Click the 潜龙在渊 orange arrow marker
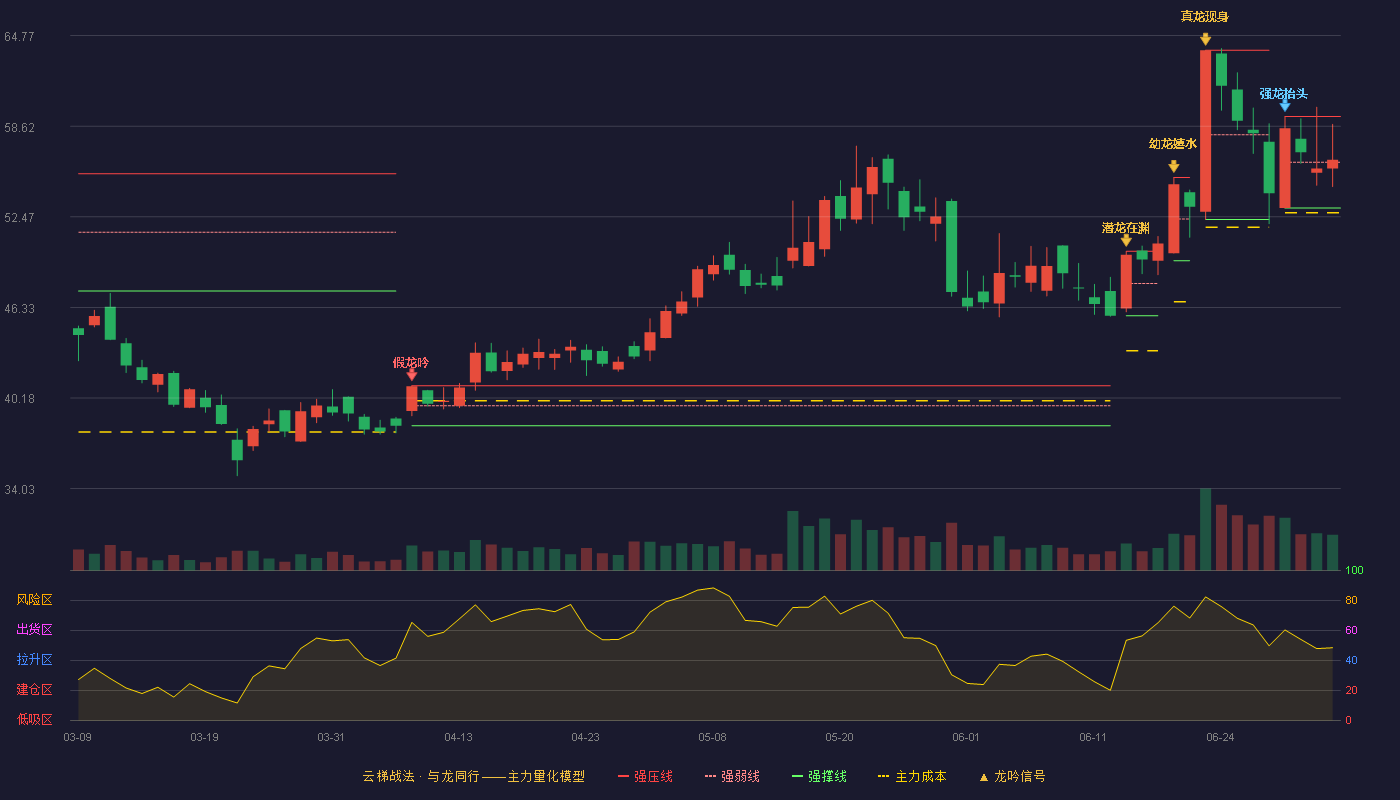Viewport: 1400px width, 800px height. point(1126,240)
